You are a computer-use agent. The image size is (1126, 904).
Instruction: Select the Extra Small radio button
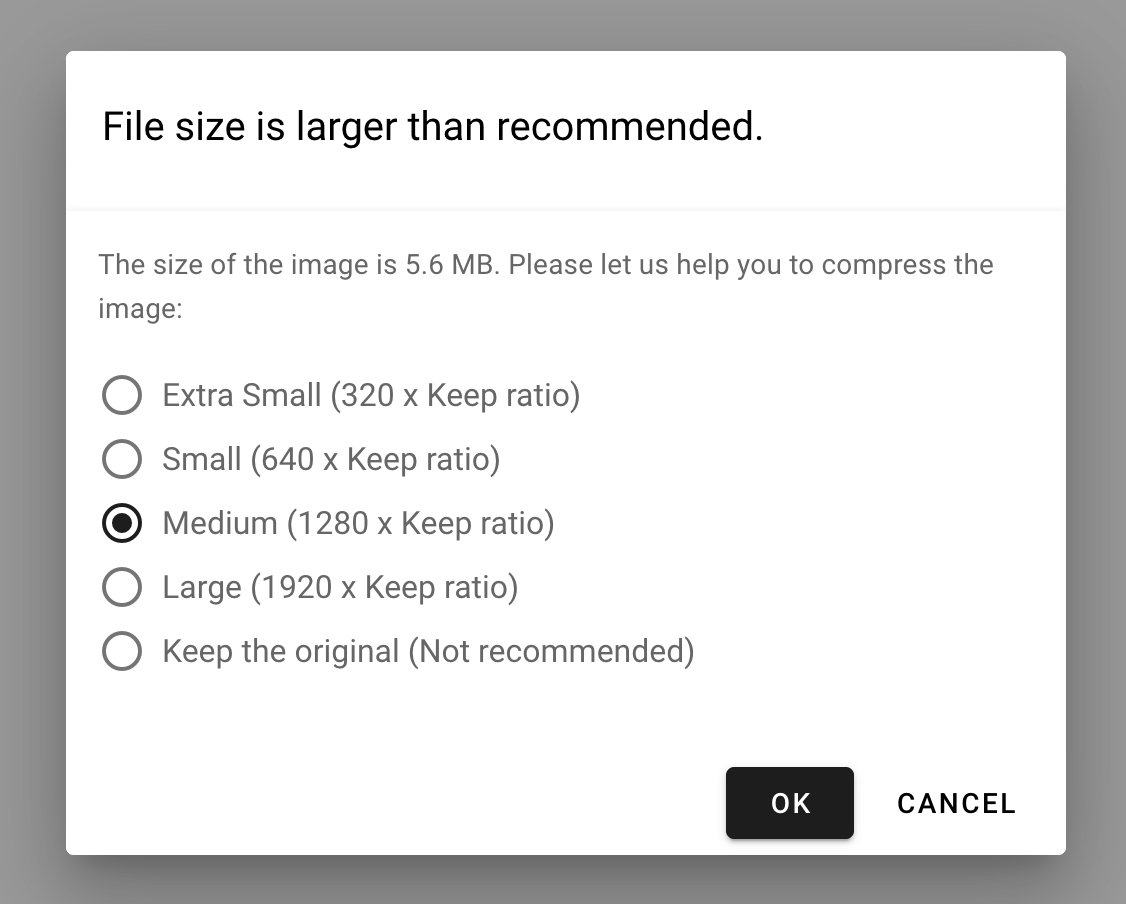(x=121, y=395)
